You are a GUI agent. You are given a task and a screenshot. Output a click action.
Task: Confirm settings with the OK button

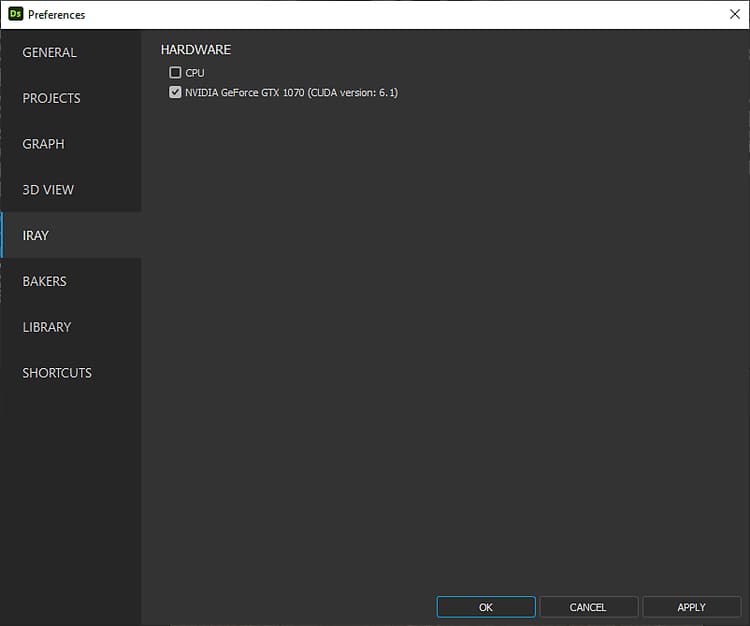485,607
